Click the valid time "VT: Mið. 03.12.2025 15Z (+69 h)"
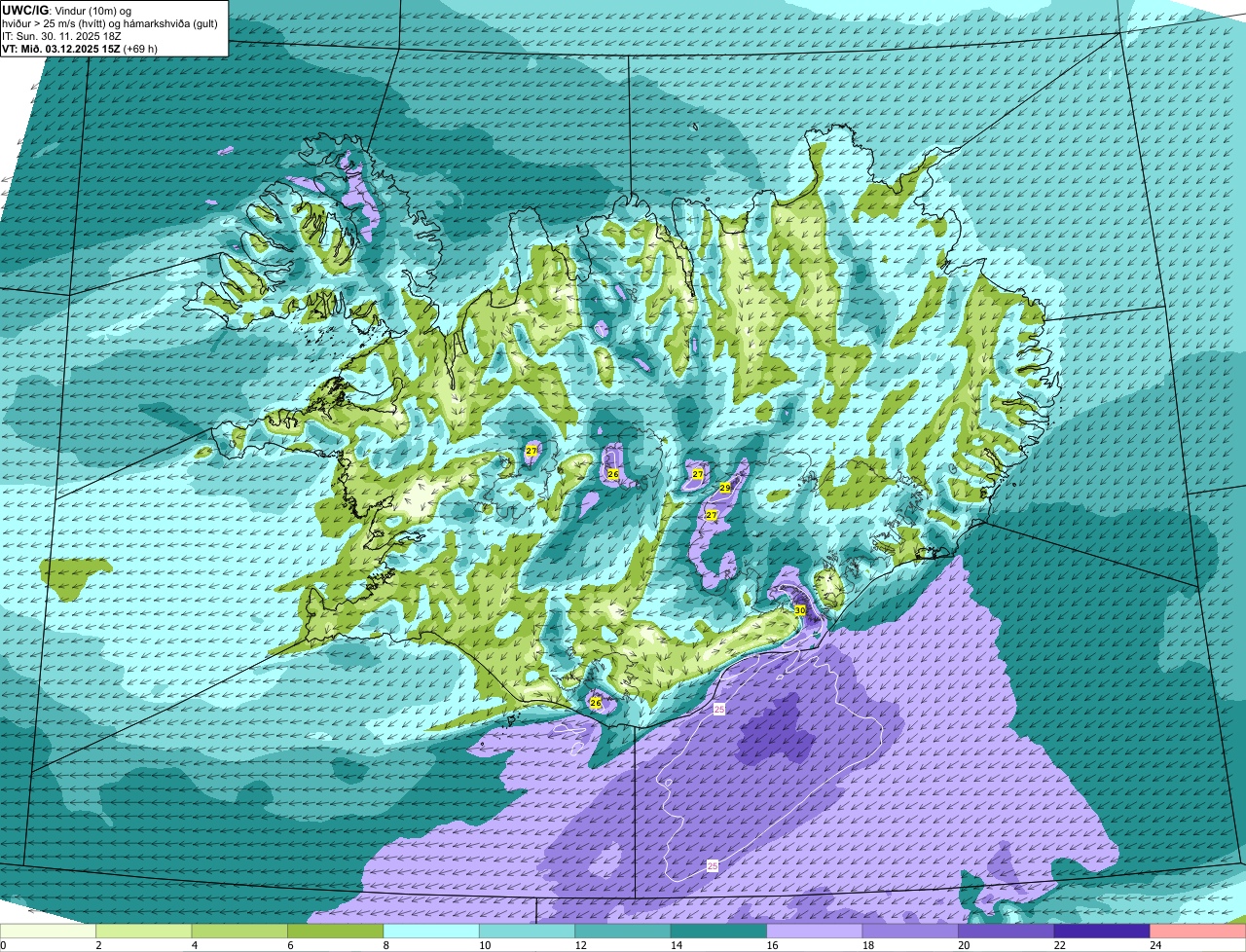1246x952 pixels. 80,49
